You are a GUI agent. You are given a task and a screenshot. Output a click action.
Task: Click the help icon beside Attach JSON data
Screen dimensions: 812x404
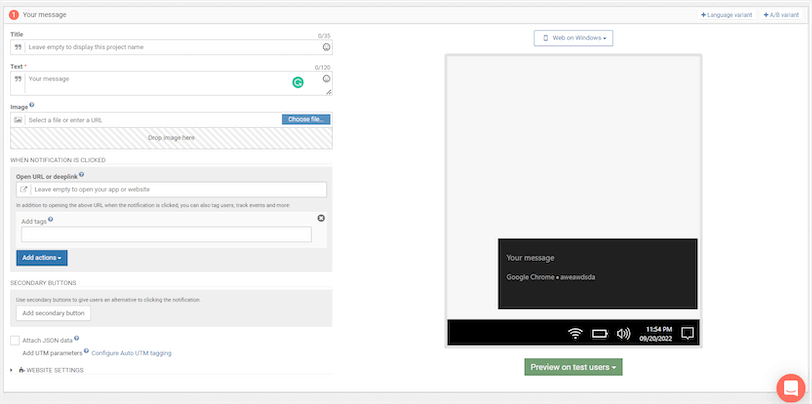(x=77, y=339)
